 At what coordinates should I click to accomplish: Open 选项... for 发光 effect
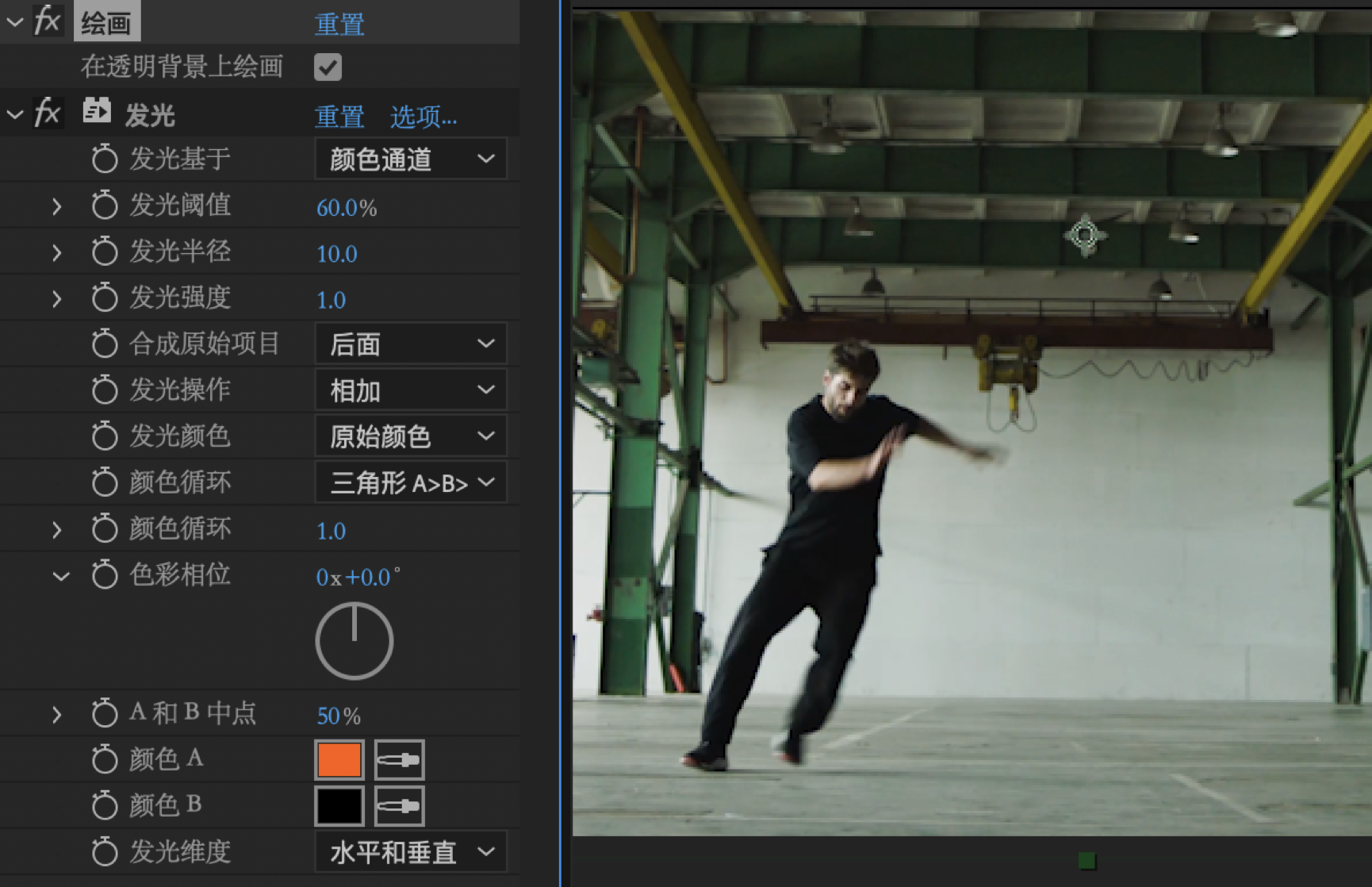423,117
